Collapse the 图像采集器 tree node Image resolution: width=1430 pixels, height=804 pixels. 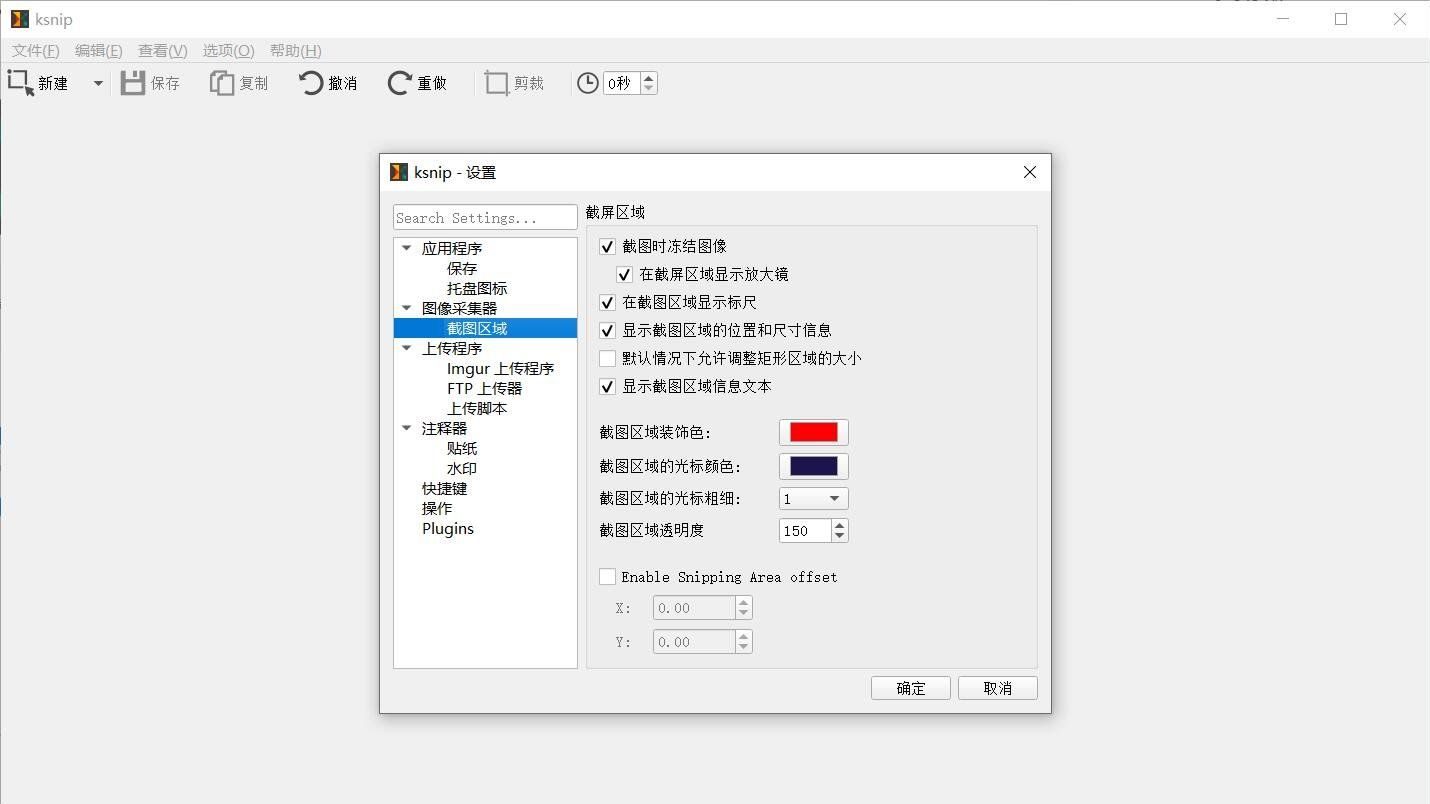click(407, 308)
